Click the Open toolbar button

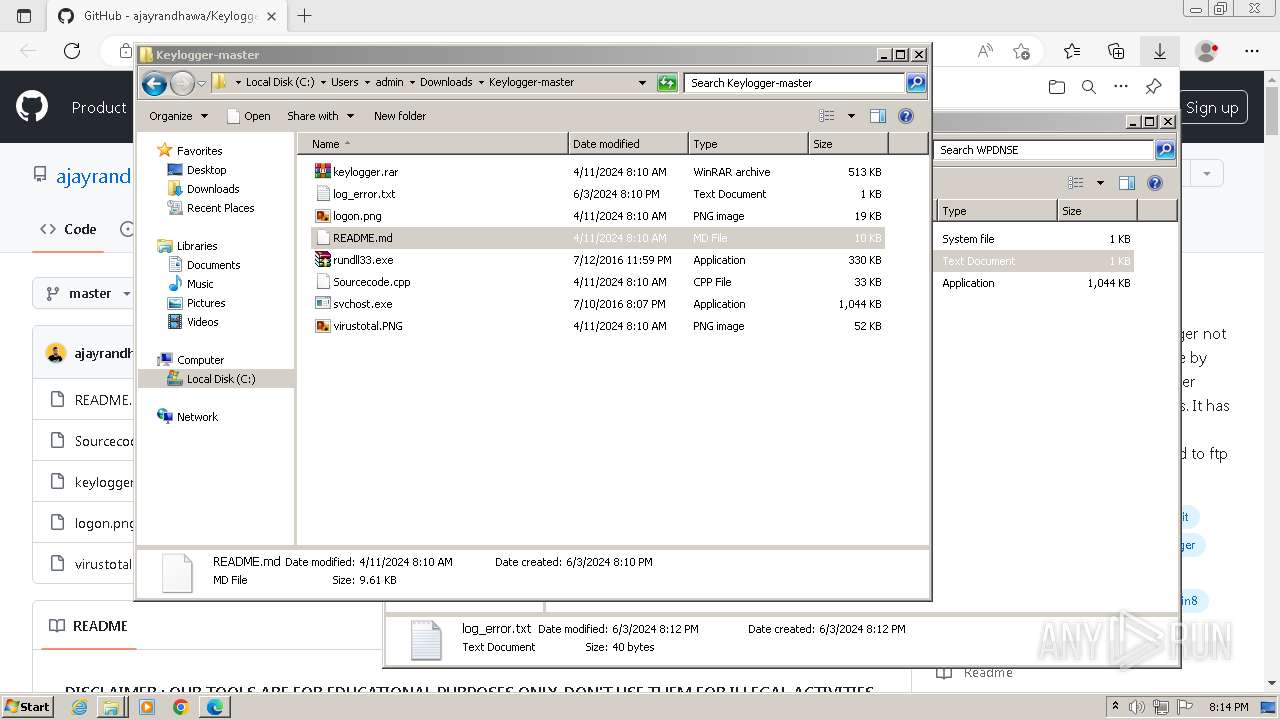point(249,116)
